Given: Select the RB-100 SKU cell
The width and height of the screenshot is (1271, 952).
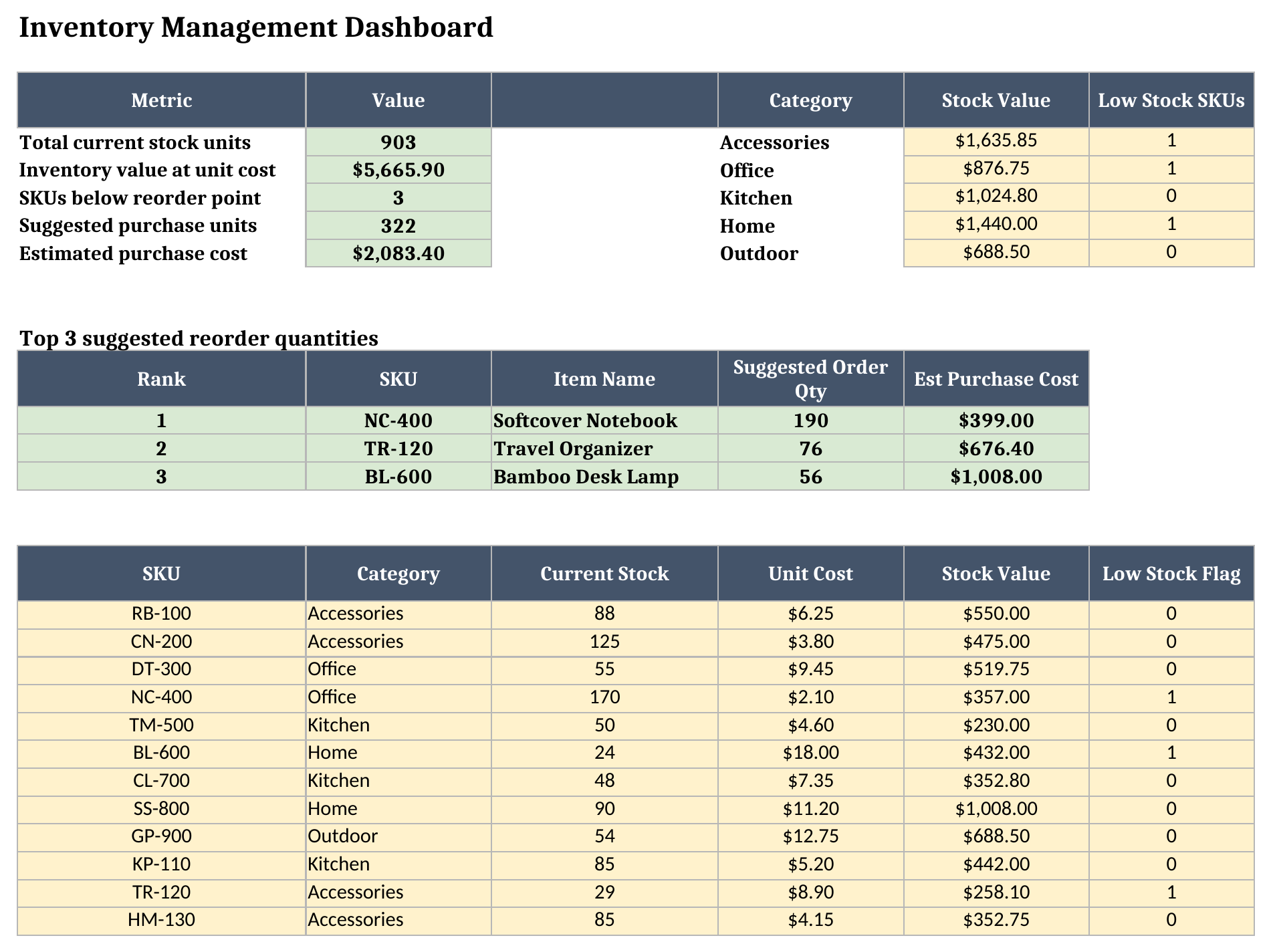Looking at the screenshot, I should tap(161, 614).
